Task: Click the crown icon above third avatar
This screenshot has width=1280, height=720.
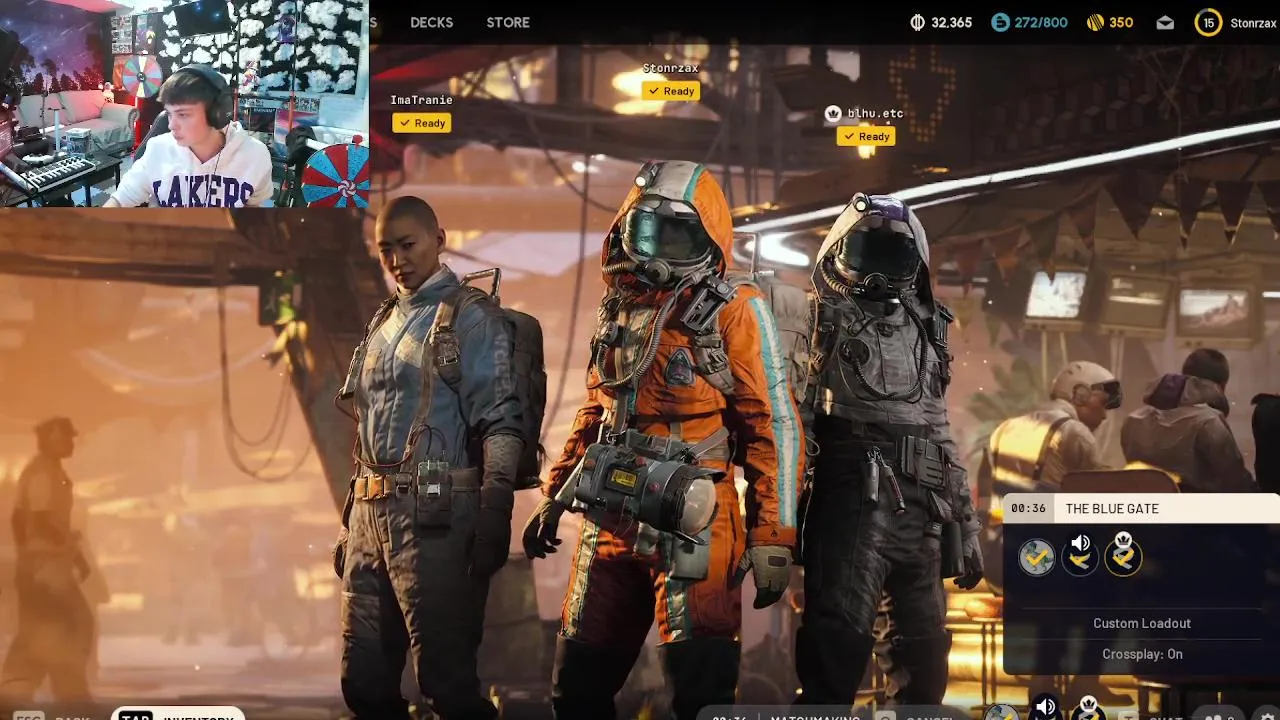Action: coord(1123,539)
